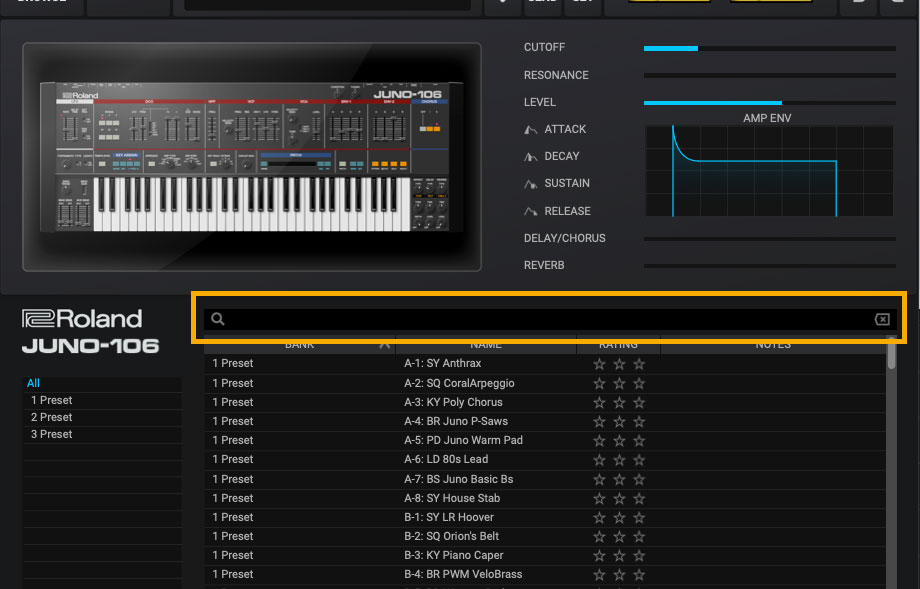Click first star of B-4: BR PWM VeloBrass
920x589 pixels.
599,575
